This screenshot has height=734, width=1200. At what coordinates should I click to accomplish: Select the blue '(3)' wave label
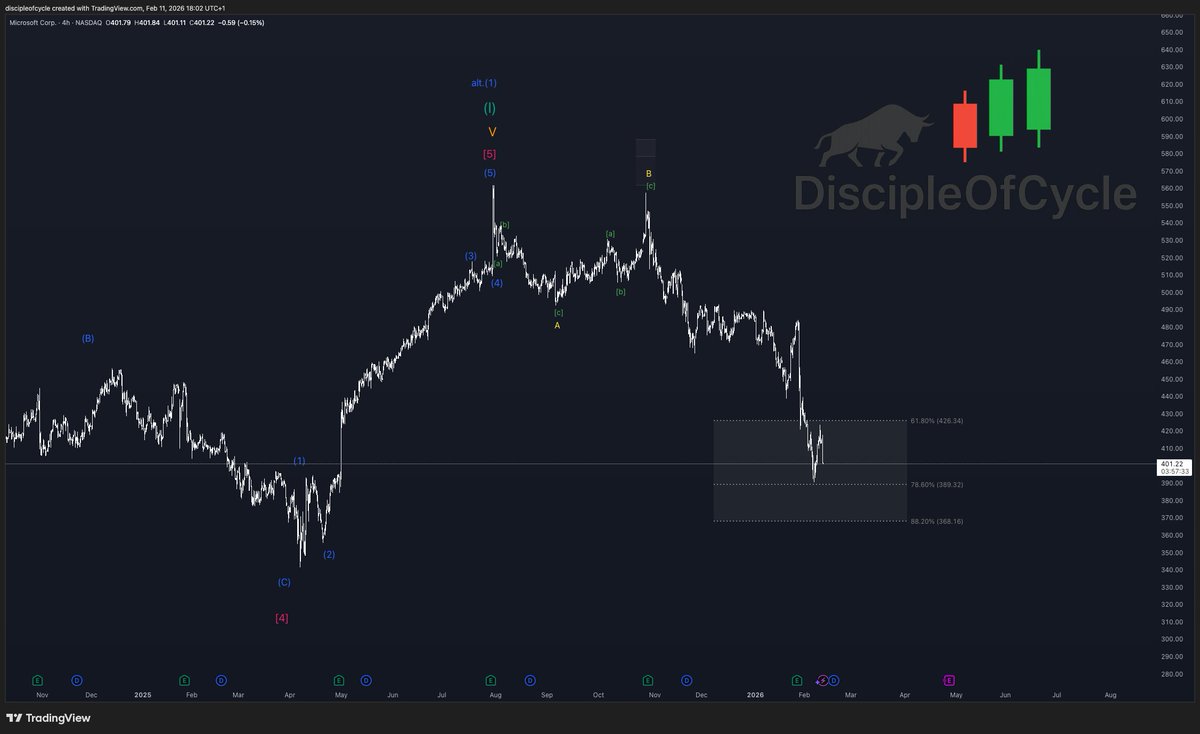pos(471,256)
